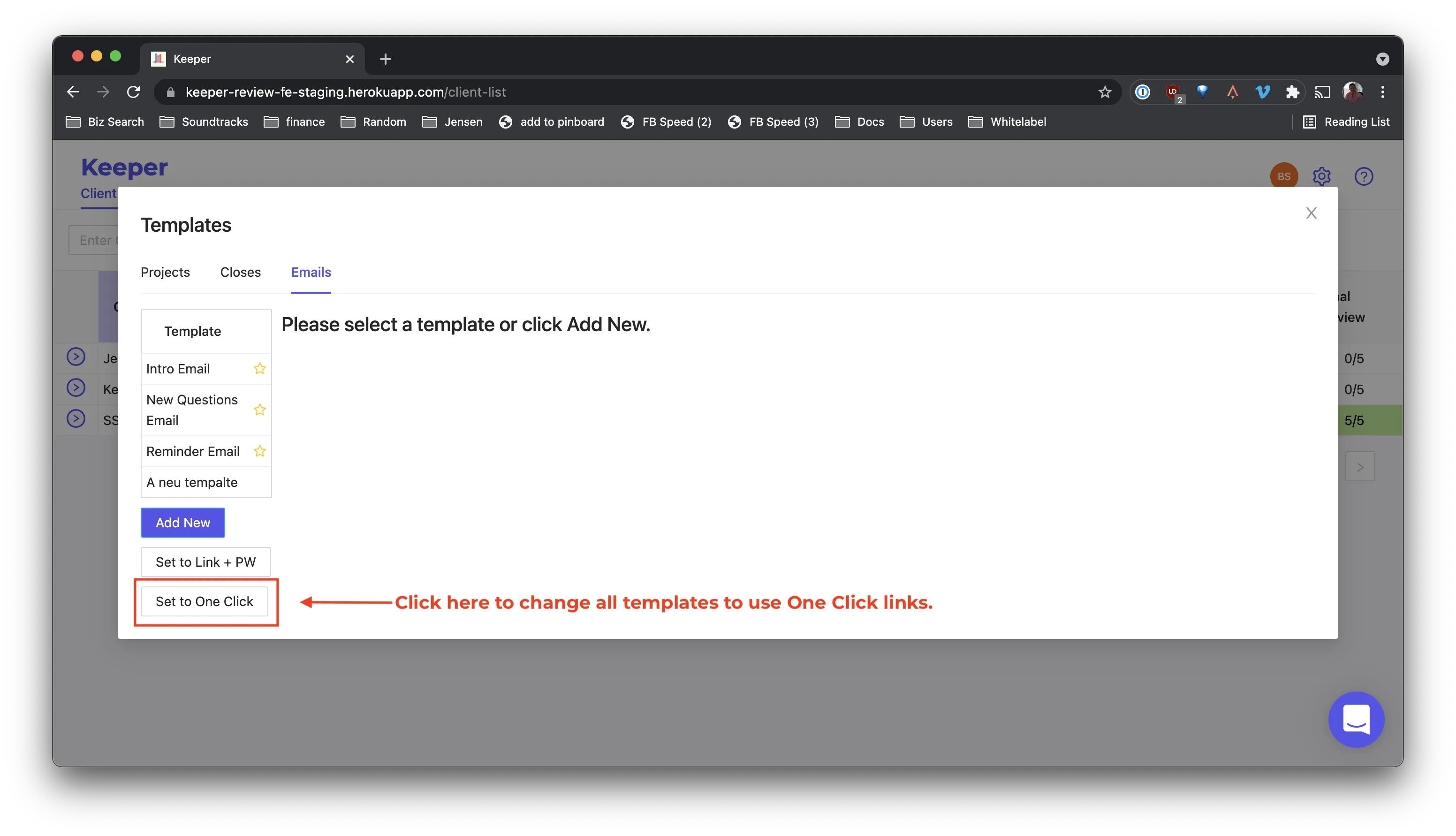Toggle the star on New Questions Email

coord(259,410)
